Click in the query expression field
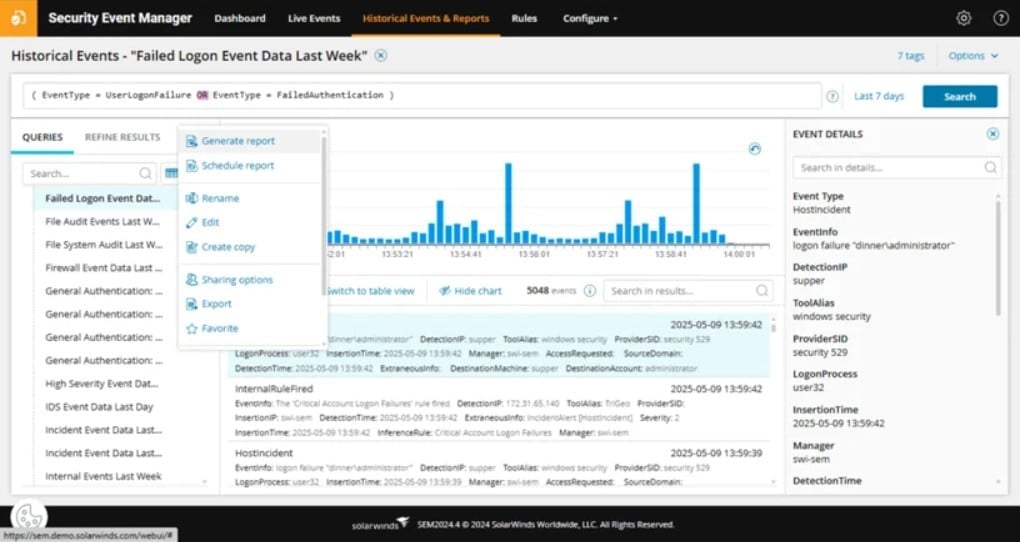The height and width of the screenshot is (542, 1020). 422,96
